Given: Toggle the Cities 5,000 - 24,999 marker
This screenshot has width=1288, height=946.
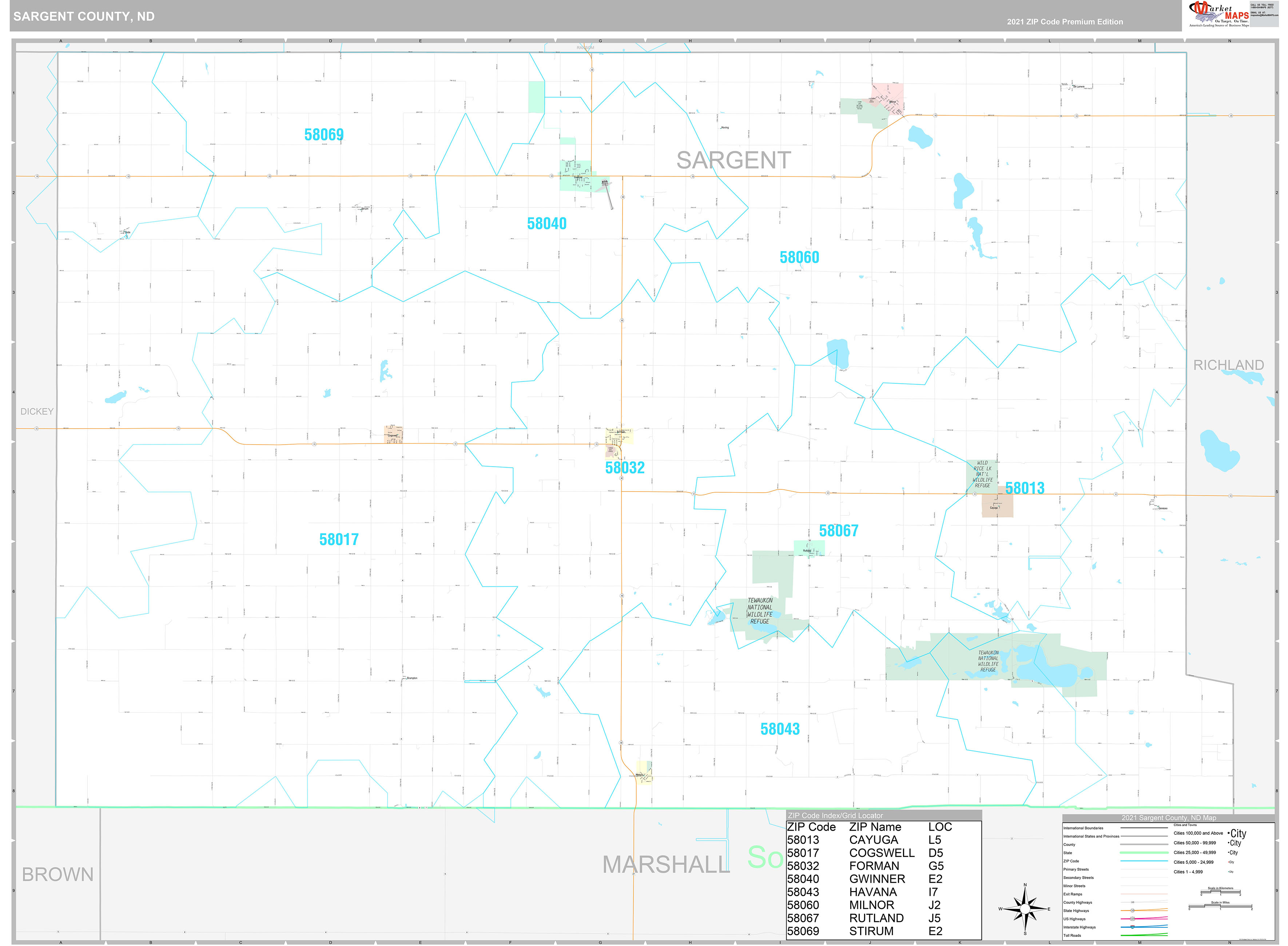Looking at the screenshot, I should point(1231,862).
